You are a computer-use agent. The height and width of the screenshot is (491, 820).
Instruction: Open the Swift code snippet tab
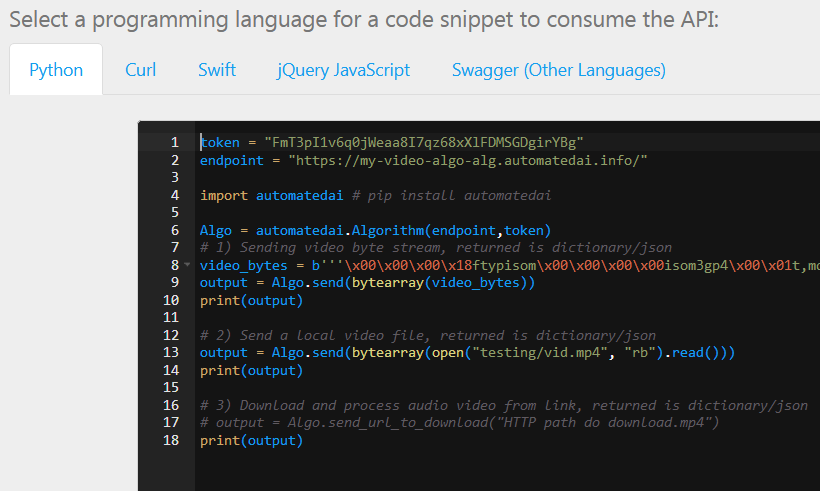click(x=217, y=70)
